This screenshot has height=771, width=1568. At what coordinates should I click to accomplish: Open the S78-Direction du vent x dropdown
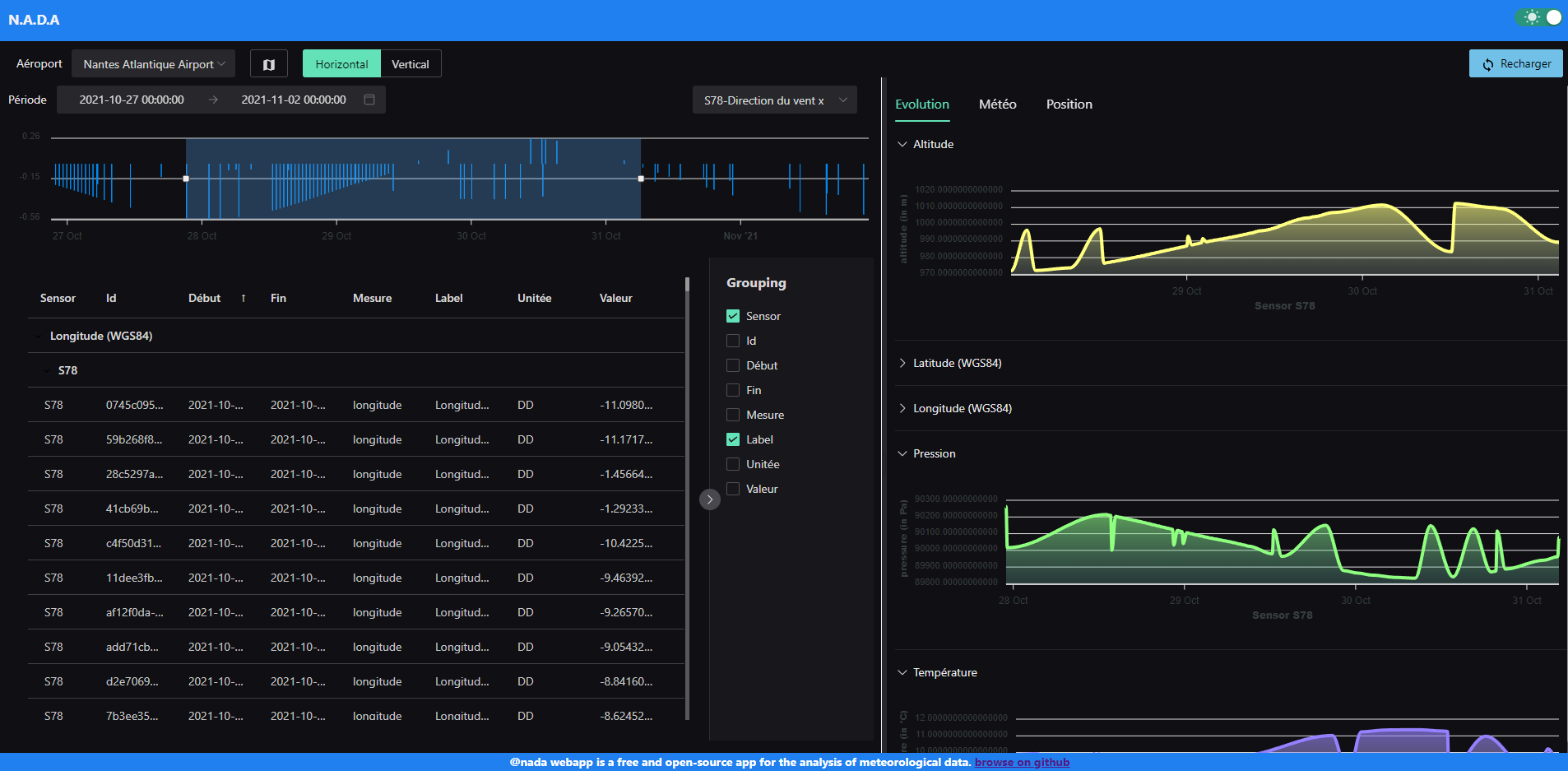(x=774, y=100)
